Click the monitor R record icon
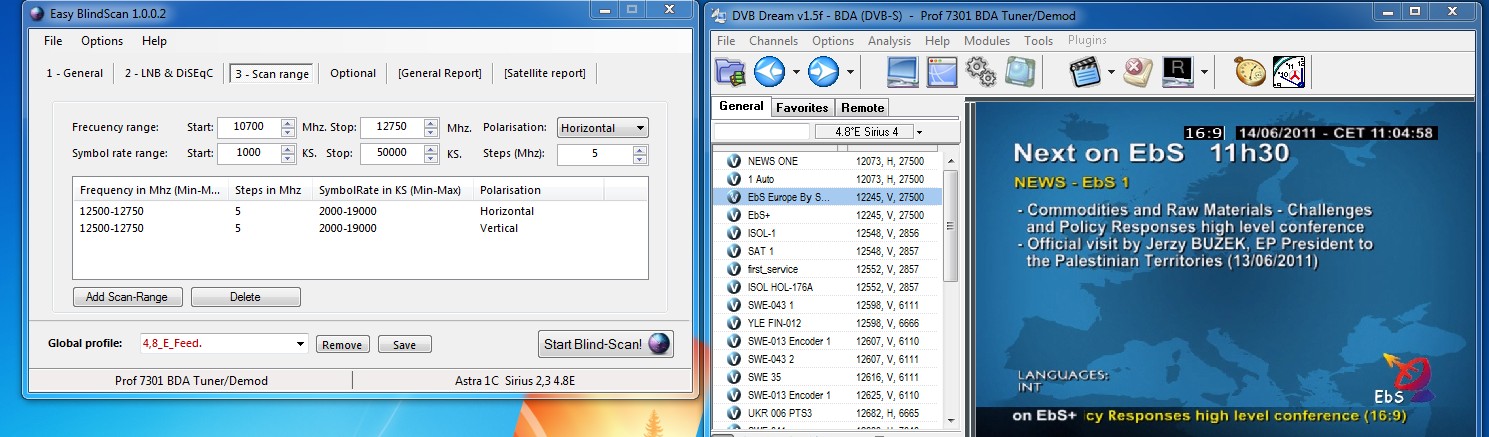The height and width of the screenshot is (437, 1489). (1178, 72)
